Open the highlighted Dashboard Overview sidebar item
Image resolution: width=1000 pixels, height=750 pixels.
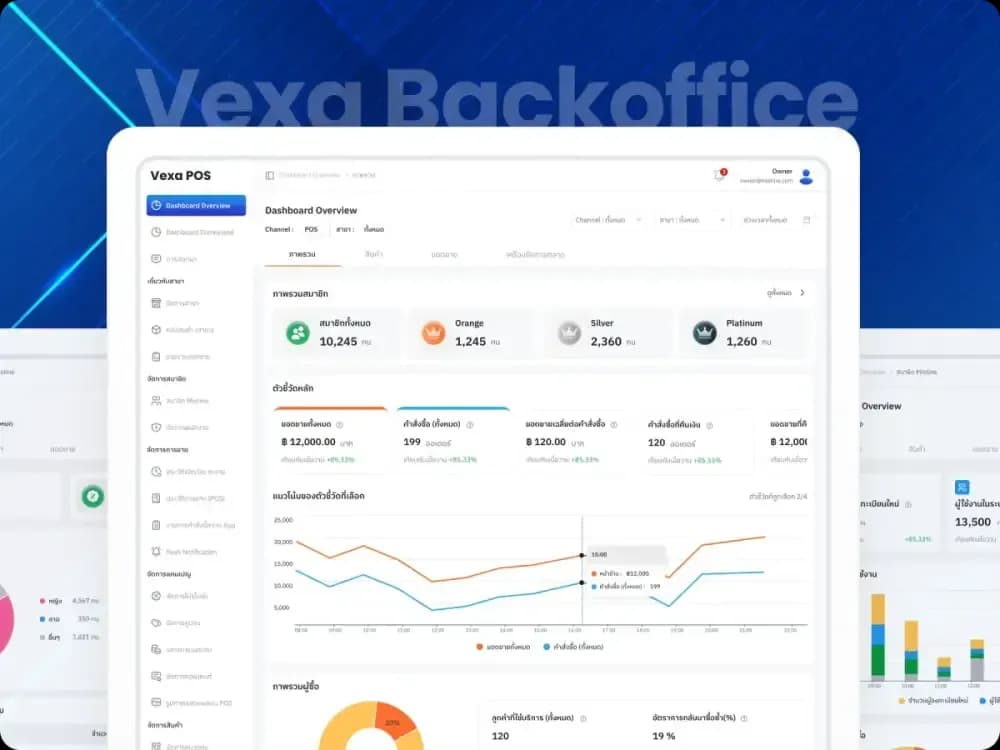tap(196, 205)
